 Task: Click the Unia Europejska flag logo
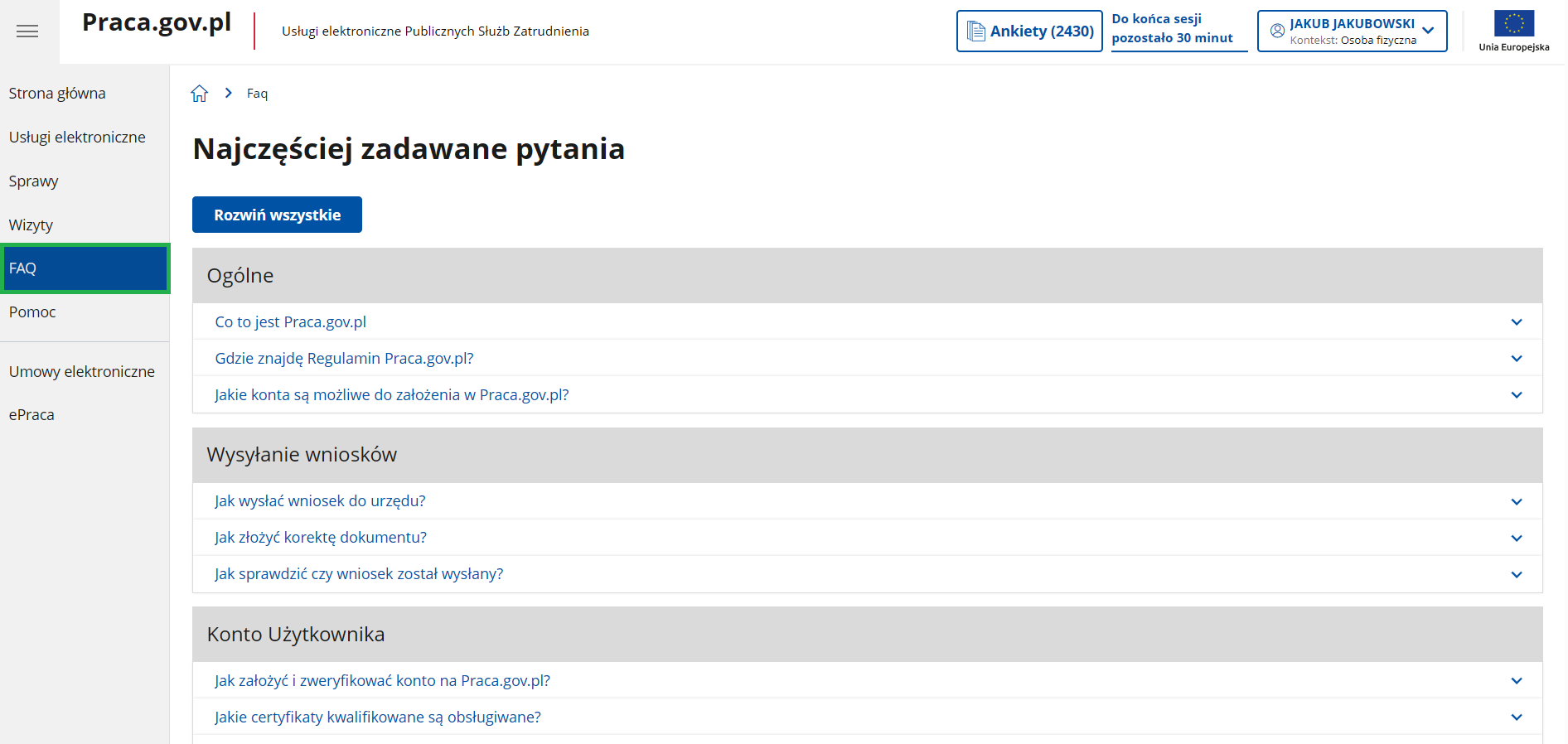click(1514, 31)
